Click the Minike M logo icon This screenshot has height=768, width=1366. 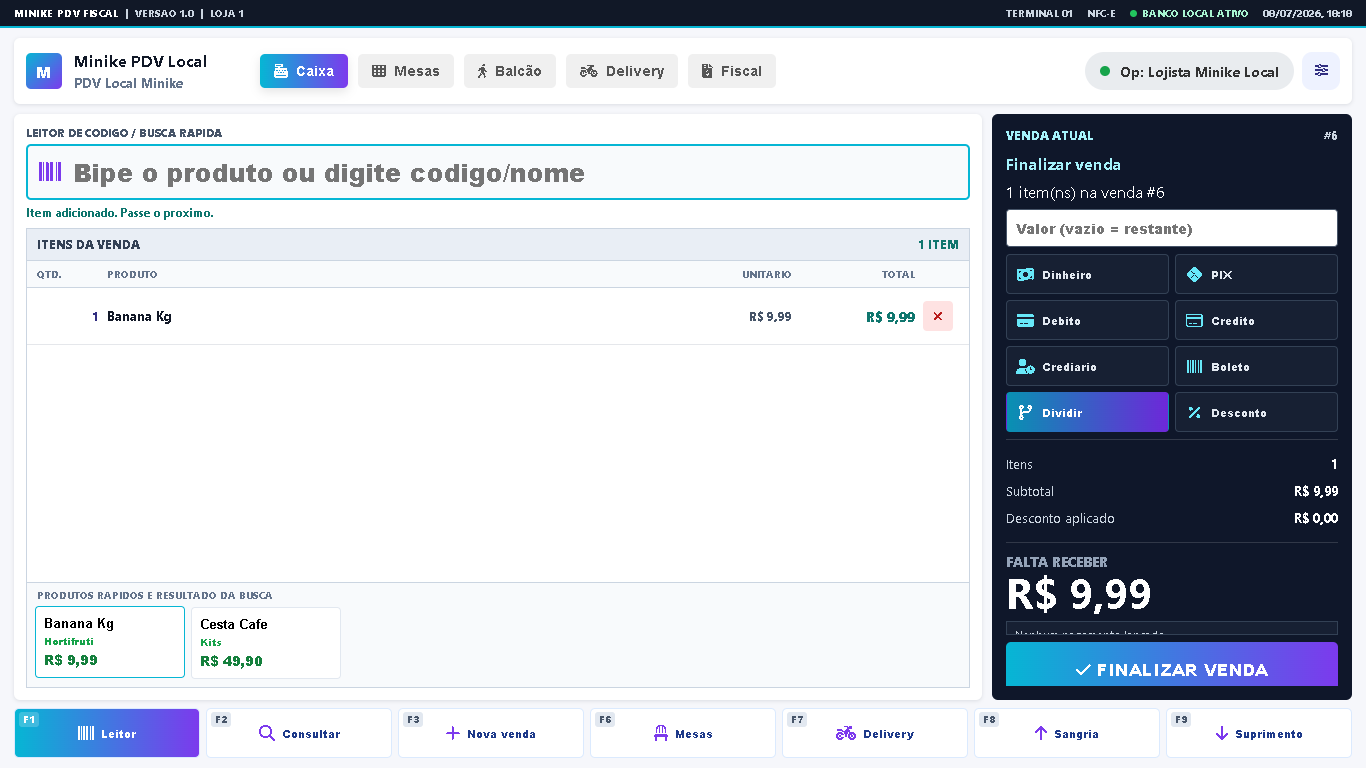pos(44,71)
